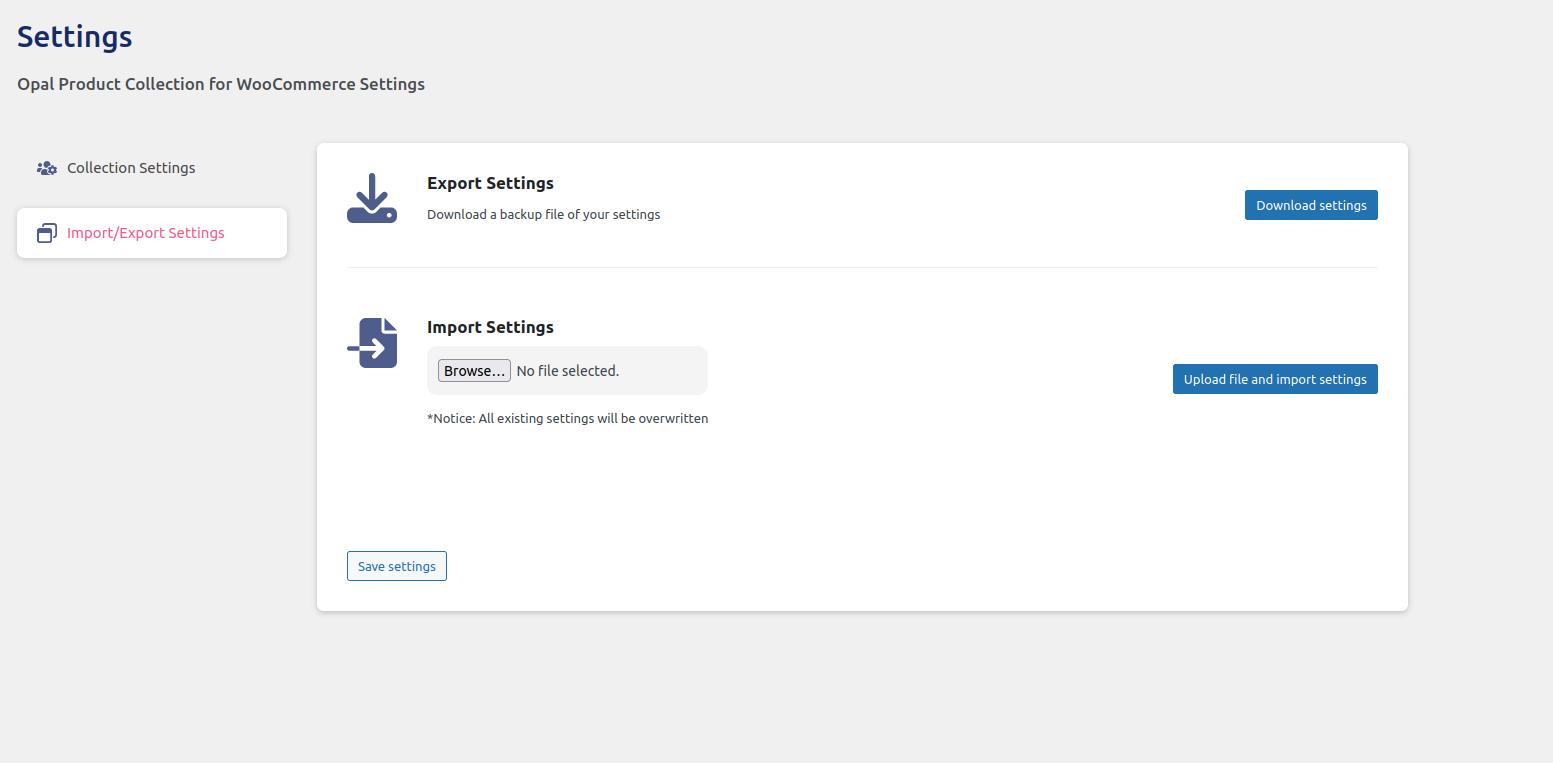Click Upload file and import settings
Screen dimensions: 1553x763
point(1275,379)
